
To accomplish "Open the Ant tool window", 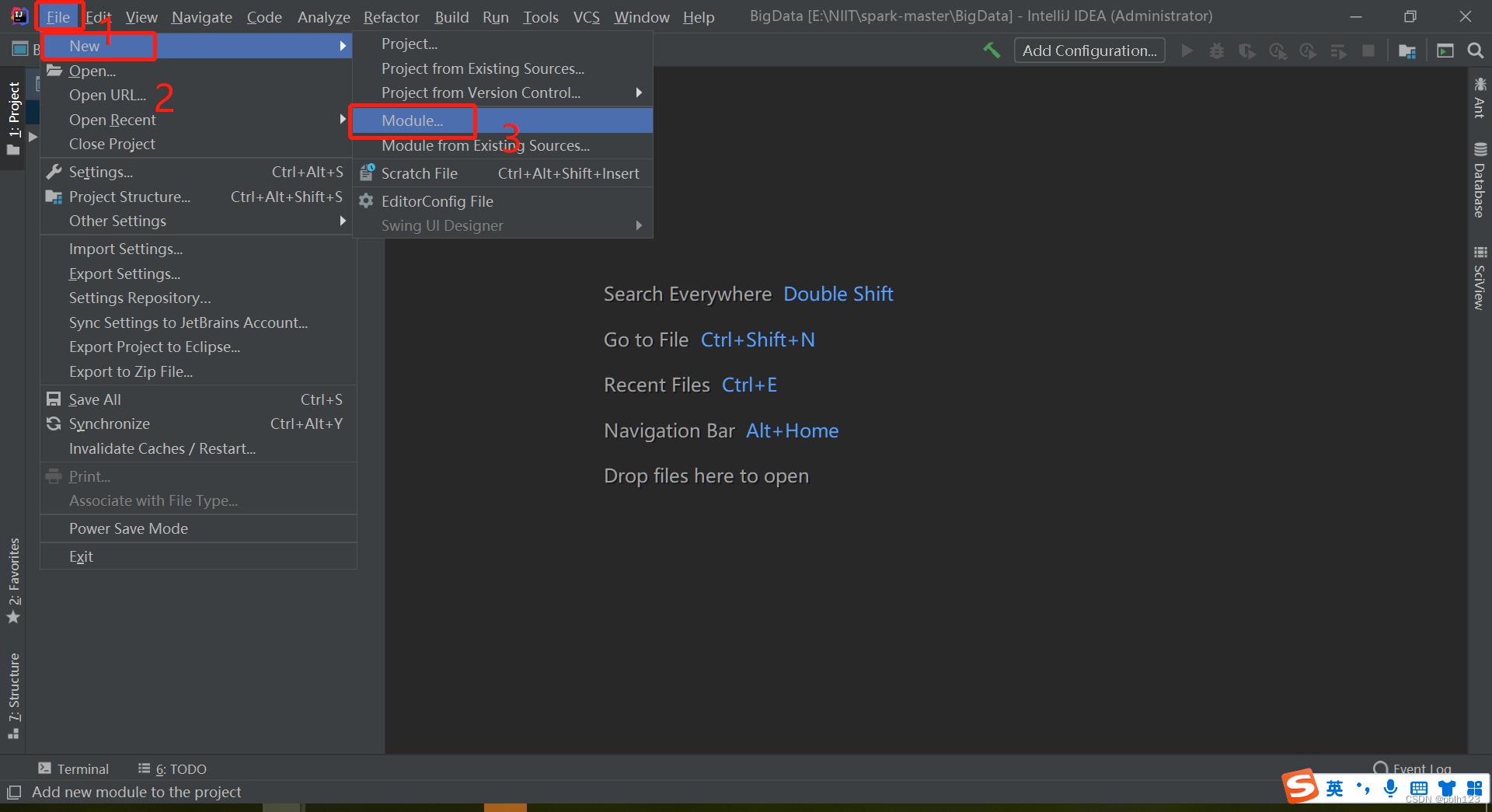I will click(1480, 97).
